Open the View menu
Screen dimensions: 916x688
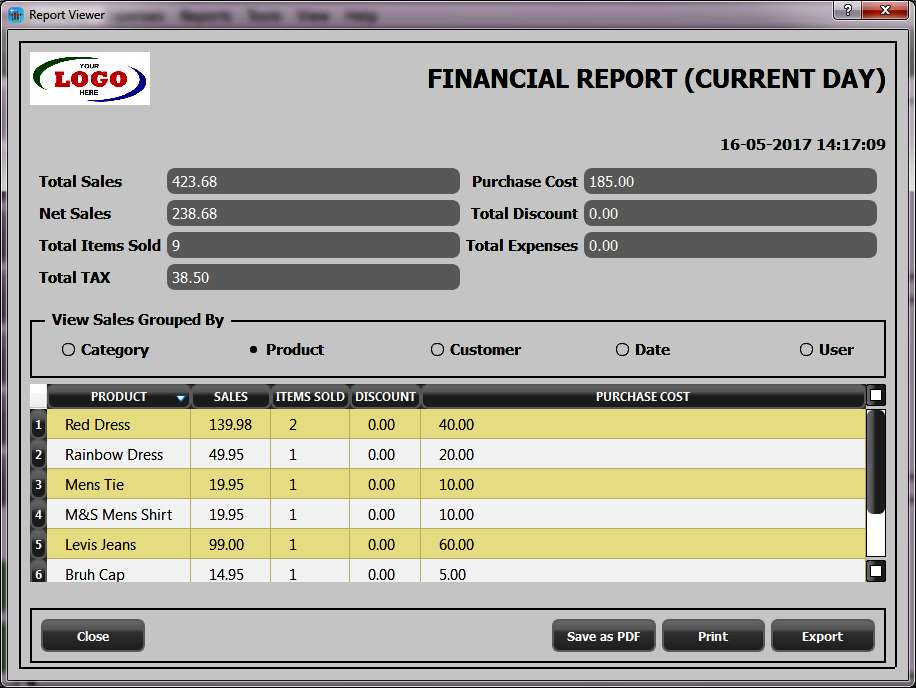coord(315,16)
